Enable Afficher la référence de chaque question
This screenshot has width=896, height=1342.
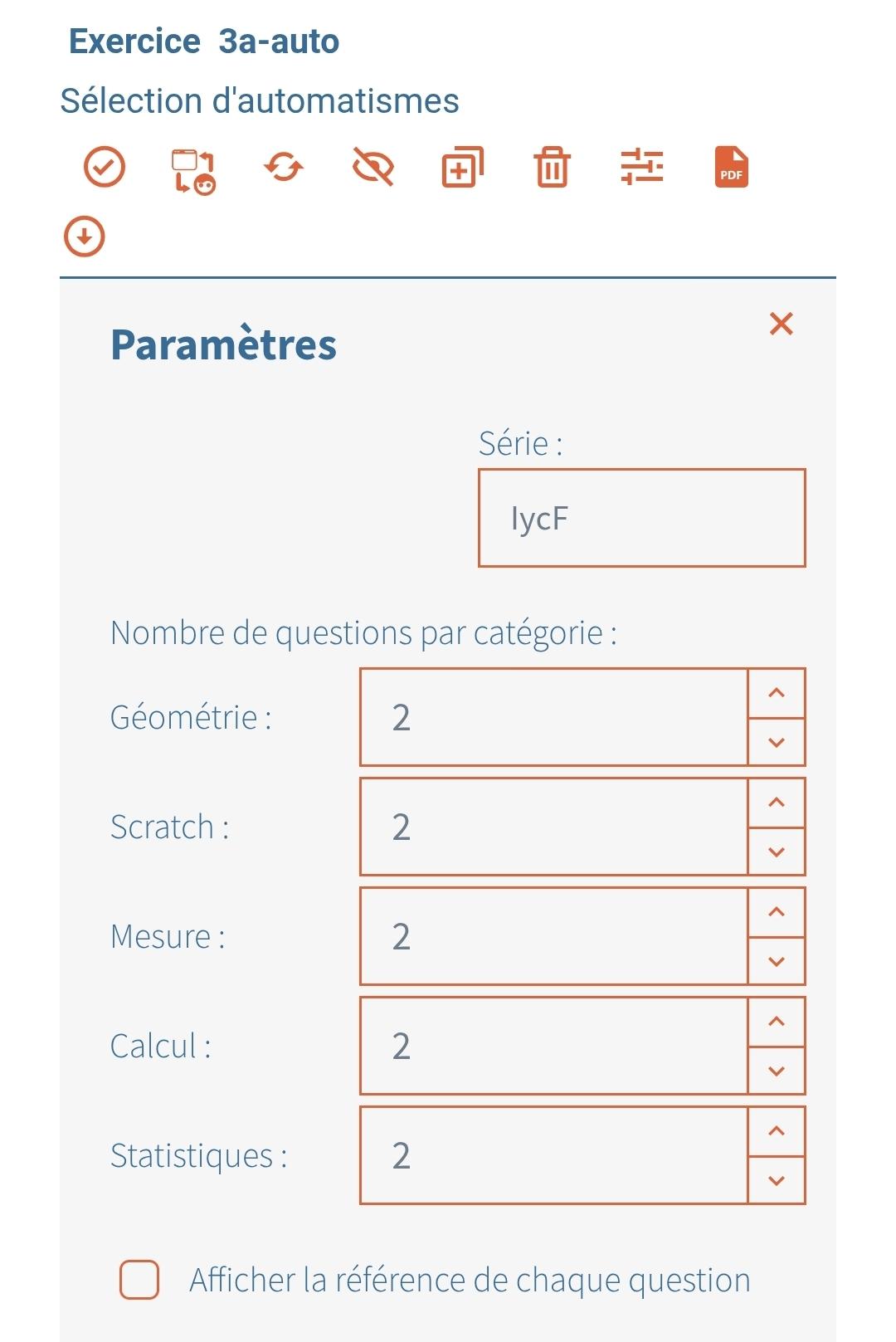click(139, 1280)
